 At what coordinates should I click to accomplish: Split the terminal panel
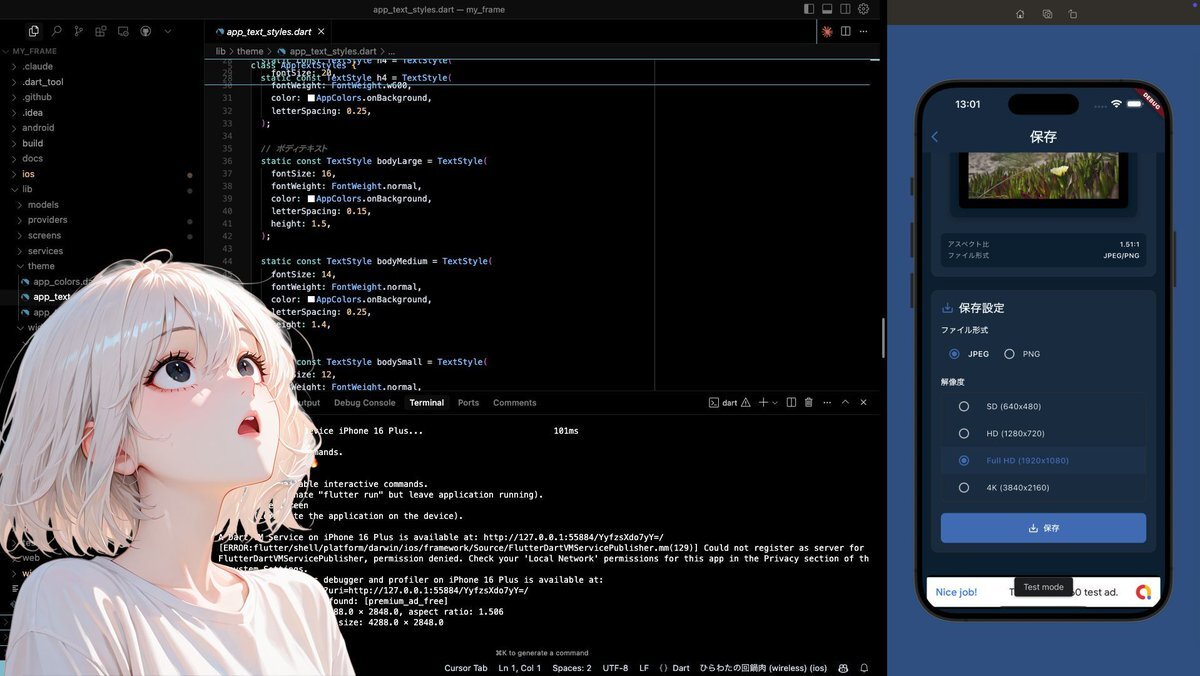pyautogui.click(x=791, y=403)
